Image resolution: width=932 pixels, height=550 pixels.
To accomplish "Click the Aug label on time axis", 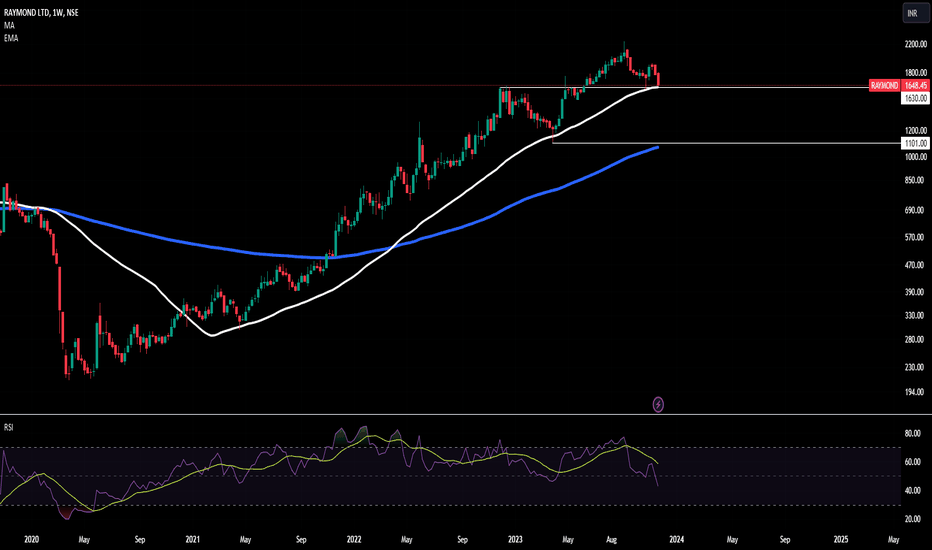I will (x=612, y=540).
